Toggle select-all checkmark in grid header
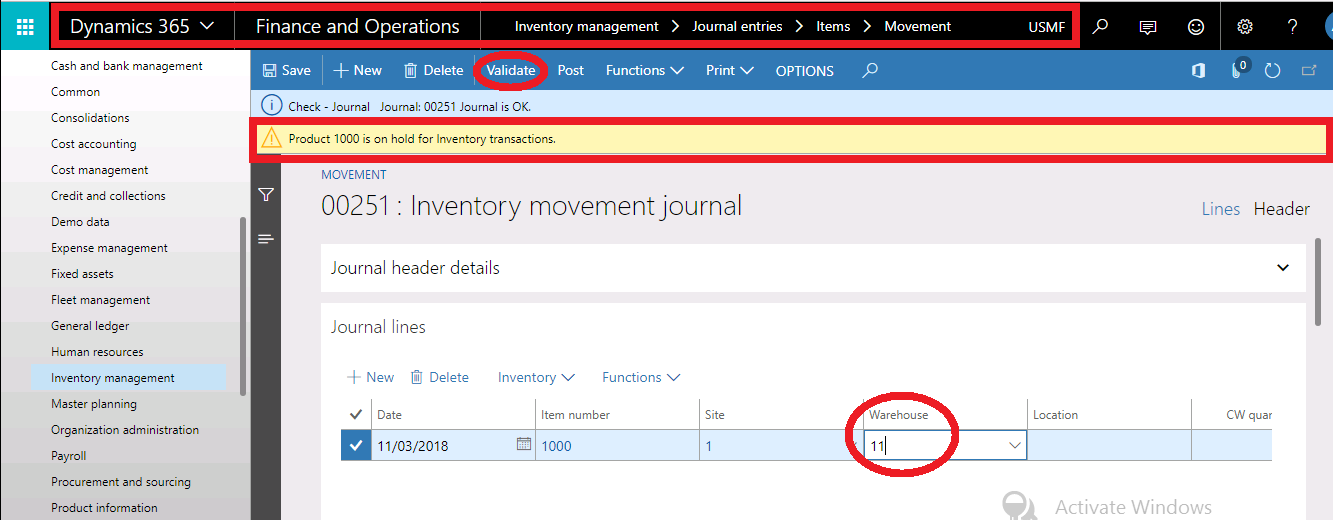Viewport: 1333px width, 520px height. pos(356,414)
